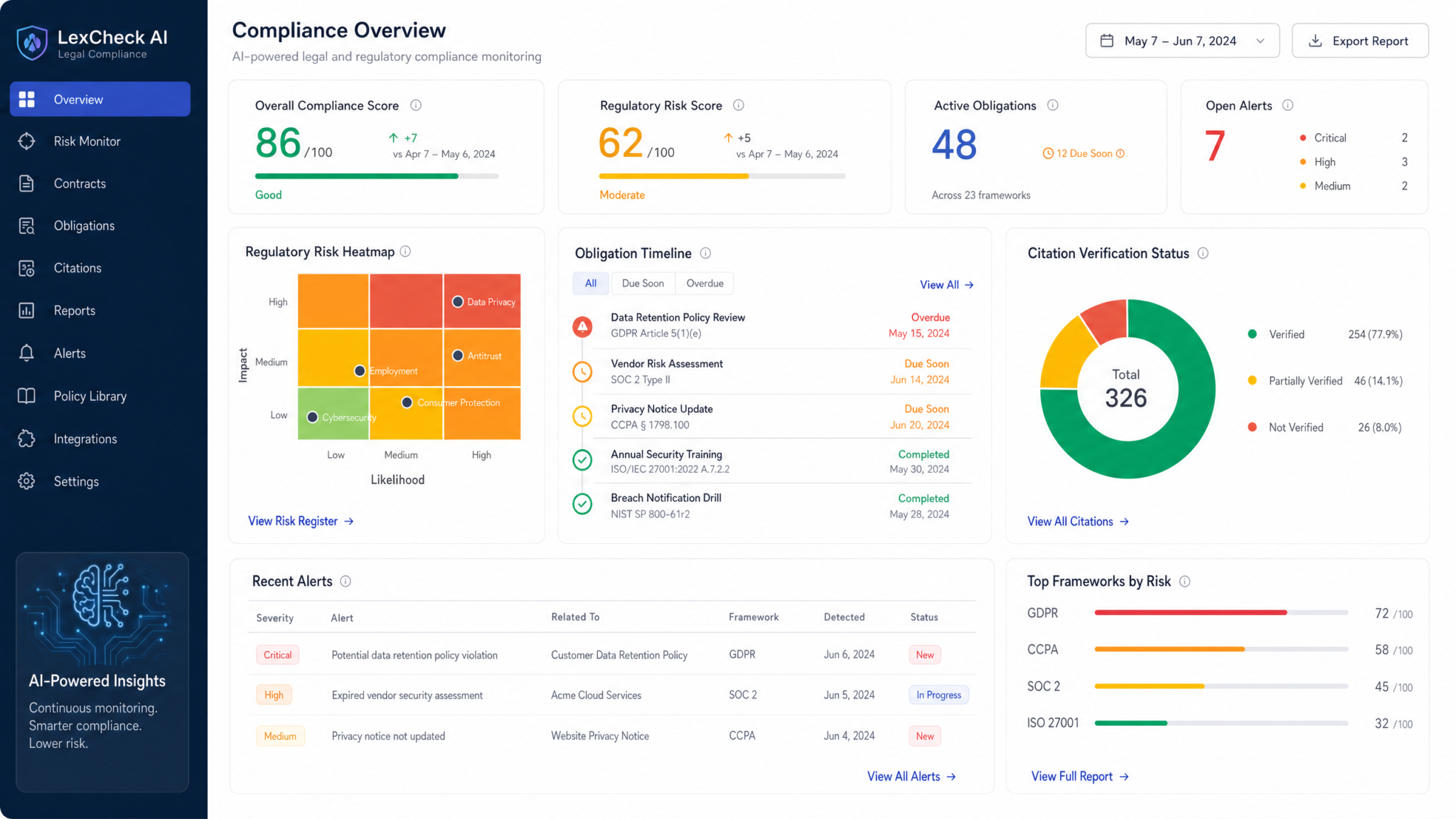This screenshot has height=819, width=1456.
Task: Click the SOC 2 risk bar
Action: (x=1221, y=686)
